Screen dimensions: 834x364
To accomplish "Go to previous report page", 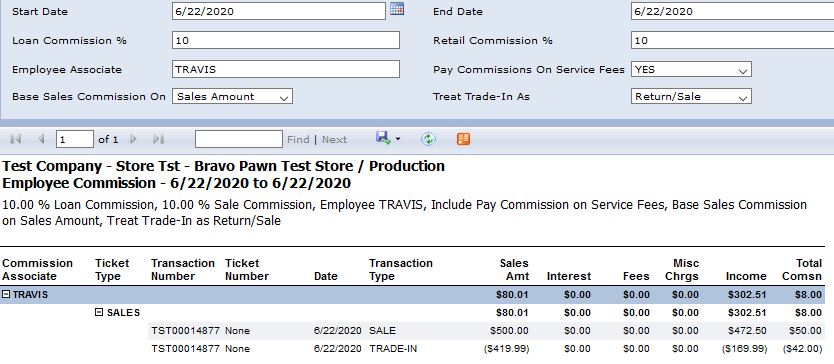I will coord(41,139).
